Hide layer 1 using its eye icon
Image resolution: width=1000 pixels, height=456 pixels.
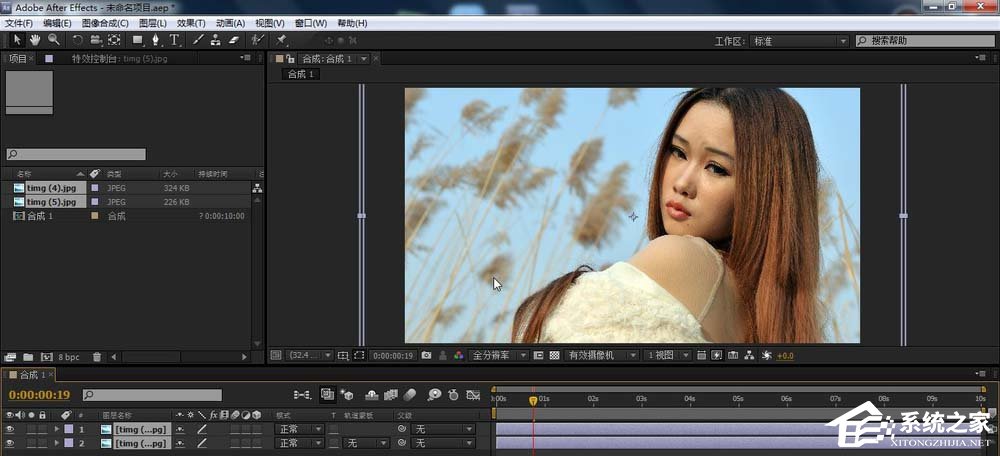10,429
